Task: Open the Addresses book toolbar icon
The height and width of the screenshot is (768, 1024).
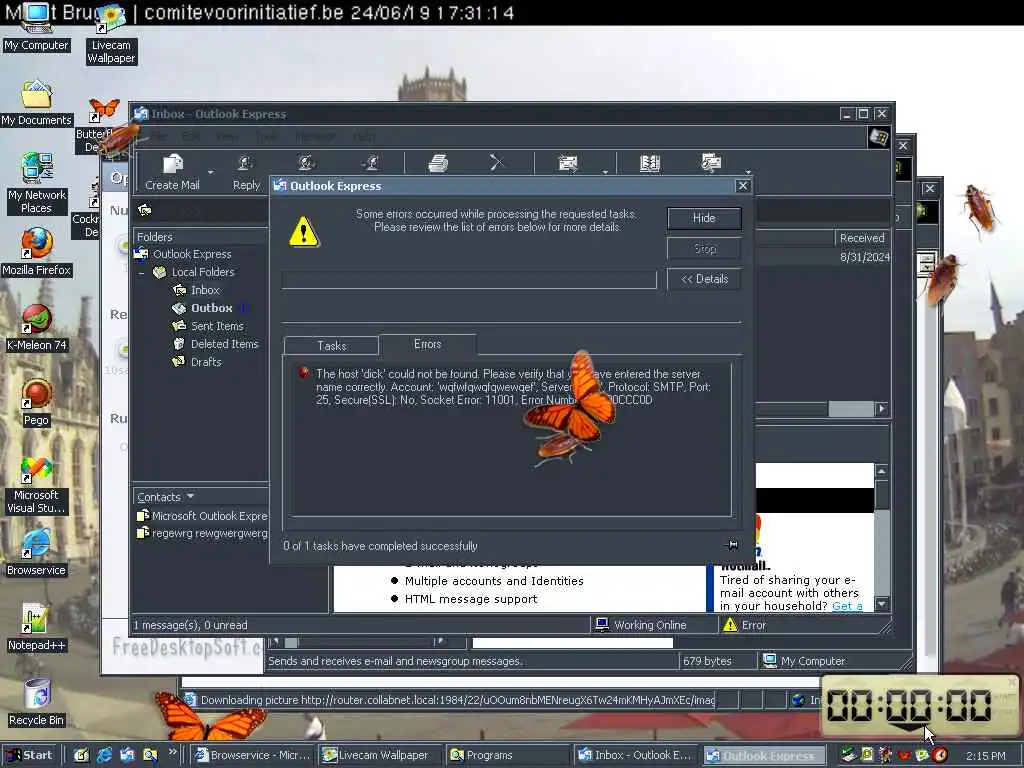Action: [x=650, y=163]
